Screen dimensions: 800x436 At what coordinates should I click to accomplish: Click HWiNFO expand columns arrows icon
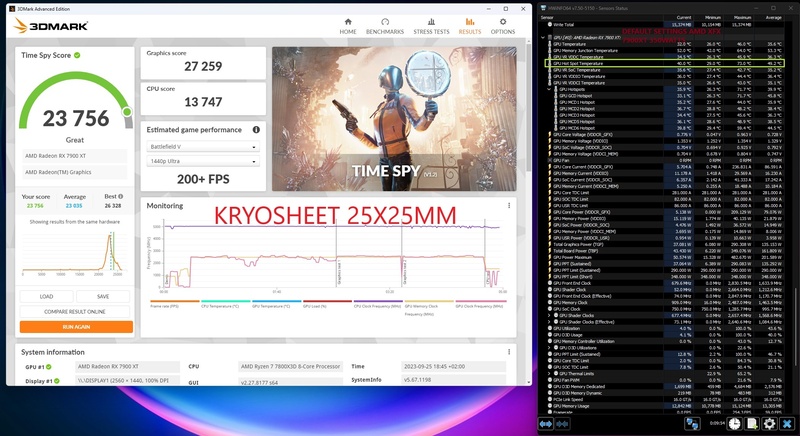coord(546,424)
